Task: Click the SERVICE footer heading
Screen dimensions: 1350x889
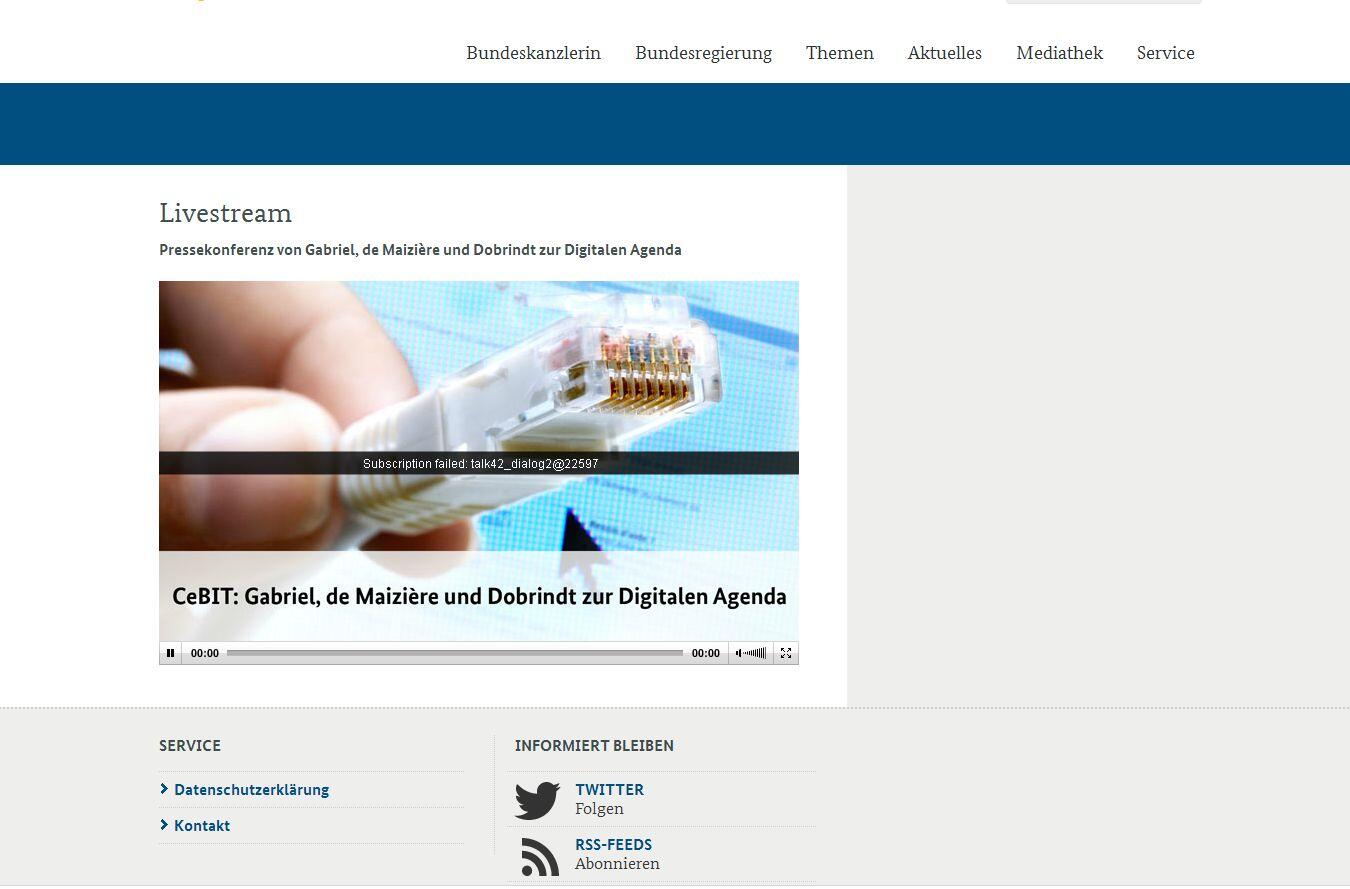Action: pyautogui.click(x=190, y=746)
